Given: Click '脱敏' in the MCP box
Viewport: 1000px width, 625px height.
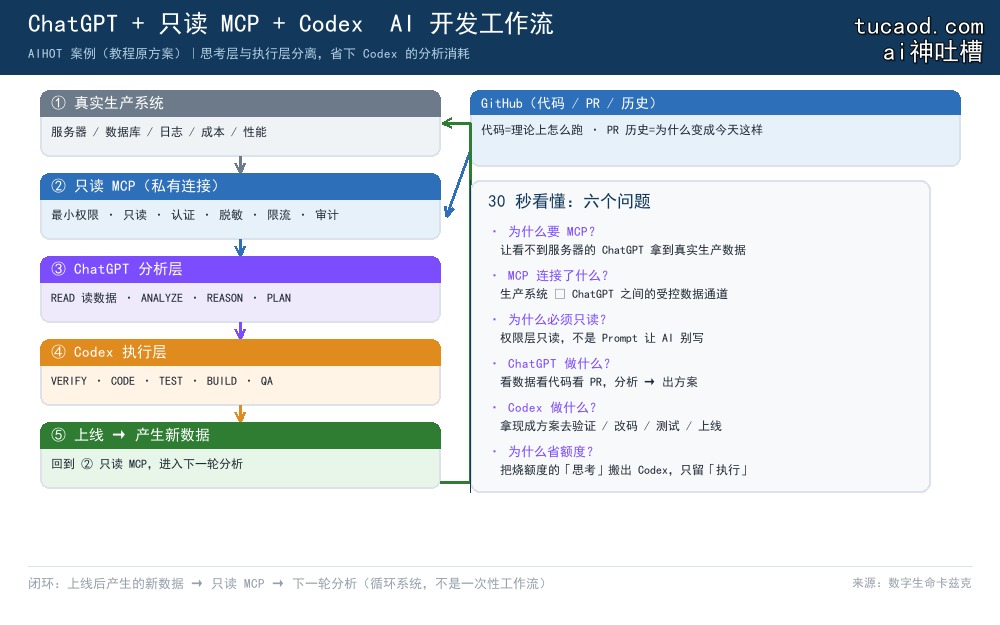Looking at the screenshot, I should click(231, 215).
